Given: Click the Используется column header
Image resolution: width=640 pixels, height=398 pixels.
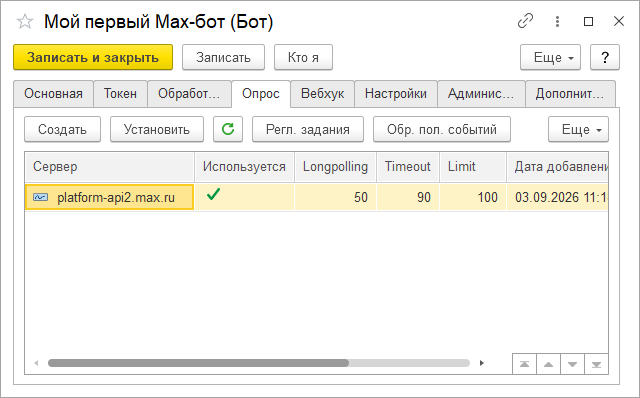Looking at the screenshot, I should point(244,167).
